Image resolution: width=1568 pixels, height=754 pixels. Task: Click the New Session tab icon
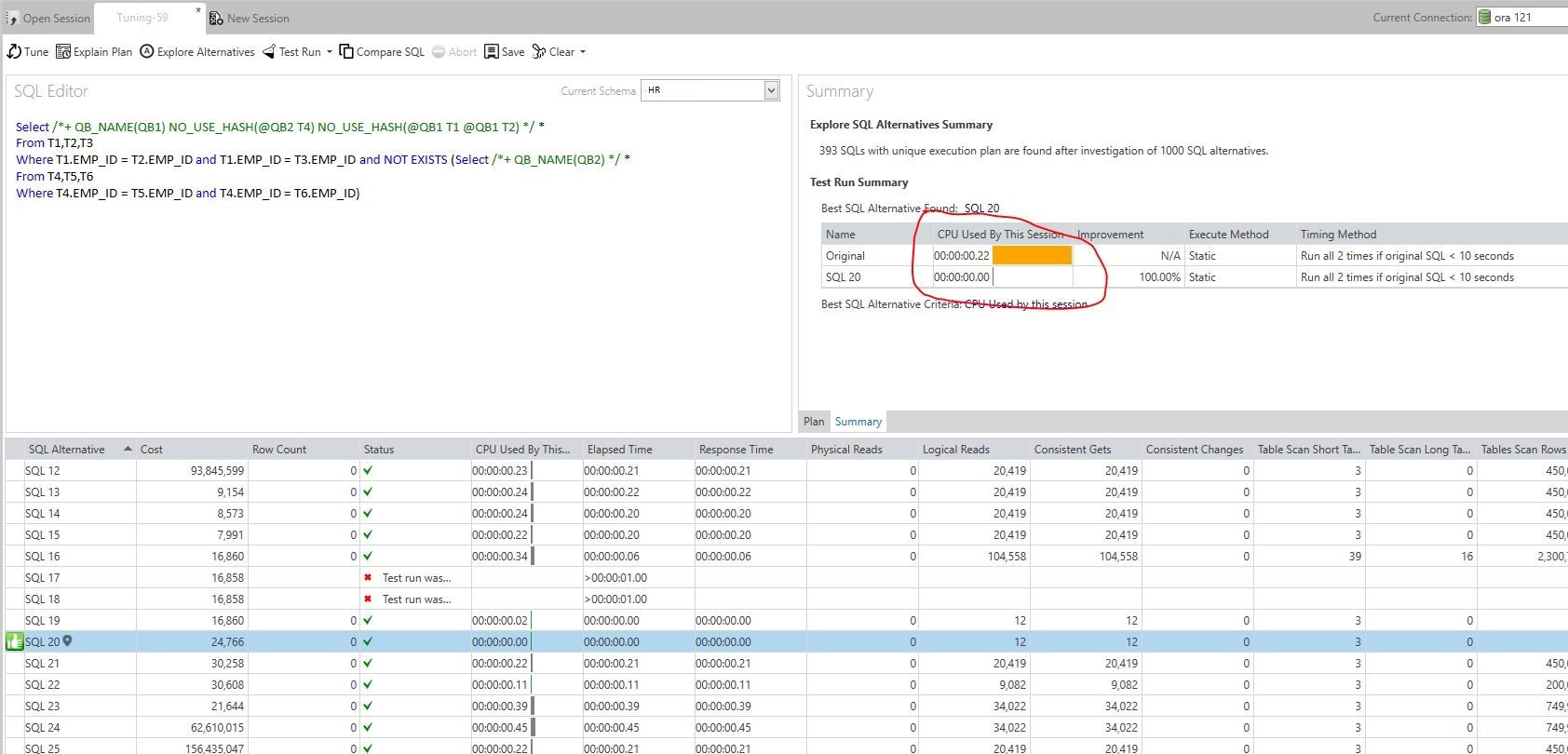tap(216, 18)
